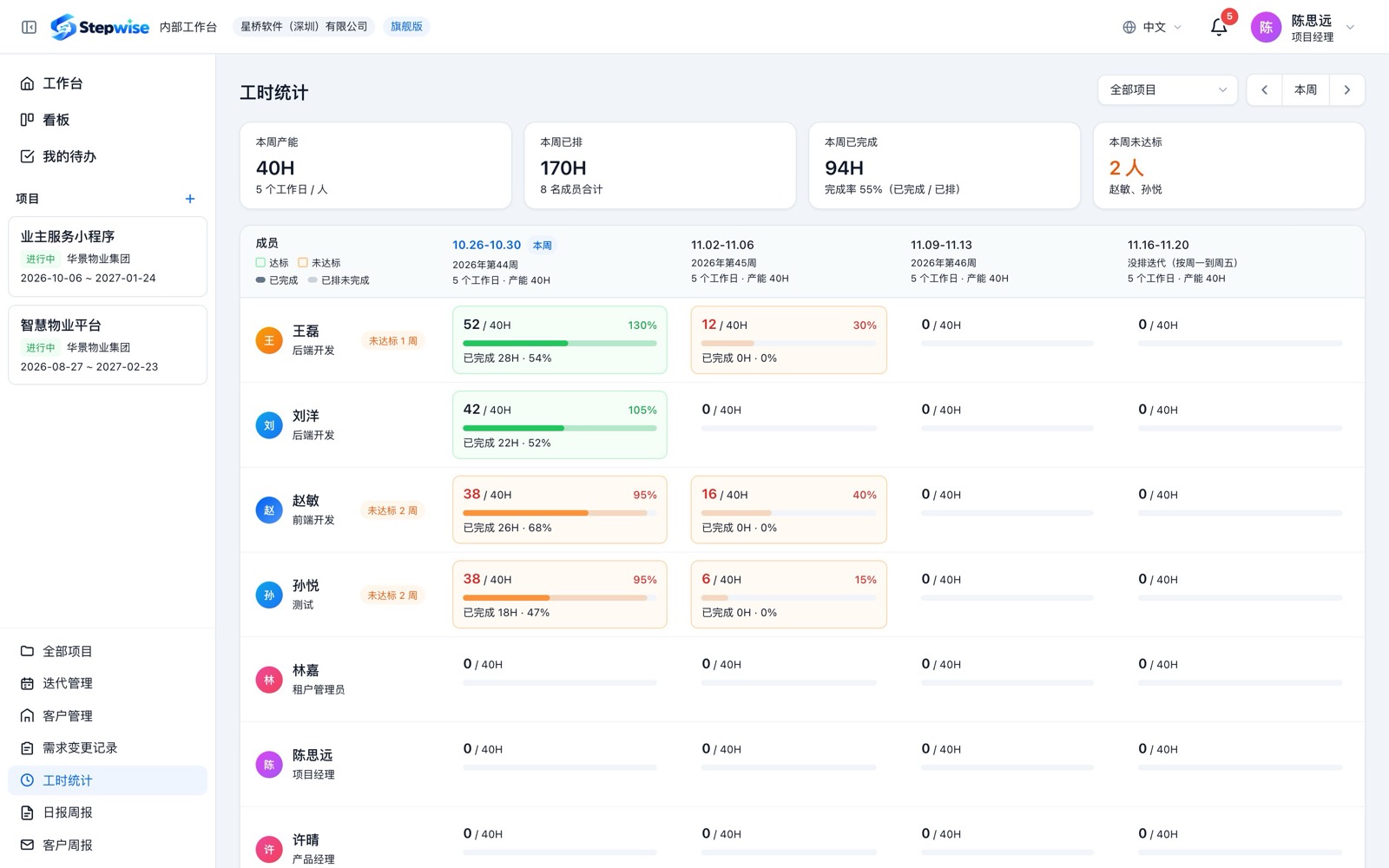Open 中文 language dropdown
The height and width of the screenshot is (868, 1389).
coord(1152,27)
